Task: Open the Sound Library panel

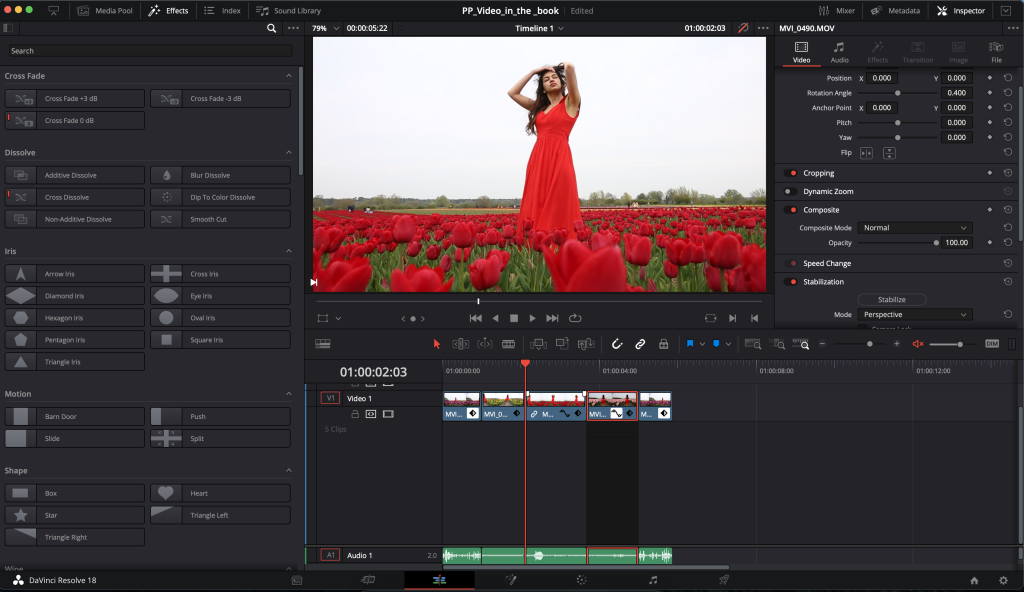Action: pyautogui.click(x=288, y=10)
